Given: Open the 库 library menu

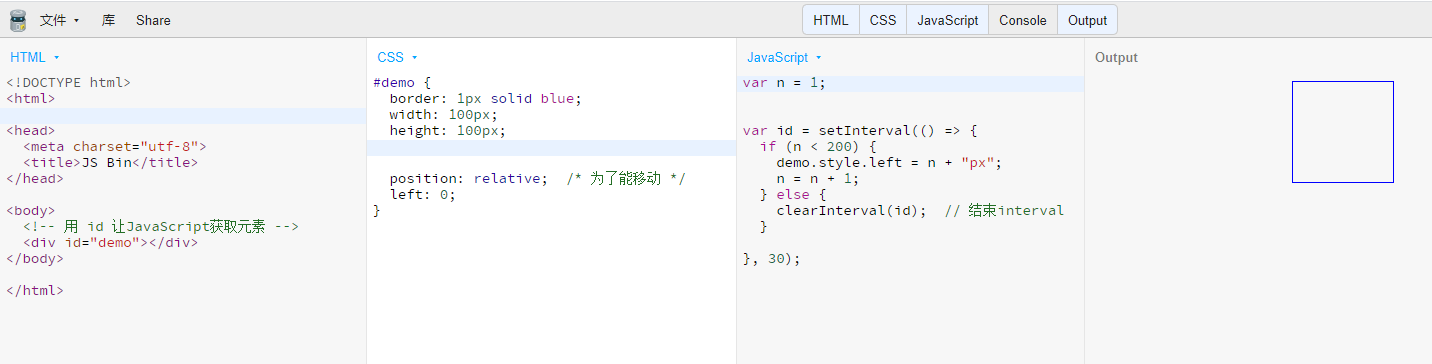Looking at the screenshot, I should click(108, 20).
